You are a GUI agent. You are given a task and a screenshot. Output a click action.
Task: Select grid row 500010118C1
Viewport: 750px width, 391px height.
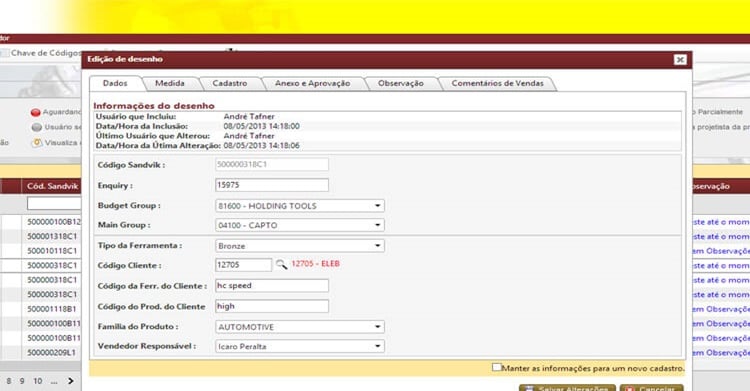52,251
